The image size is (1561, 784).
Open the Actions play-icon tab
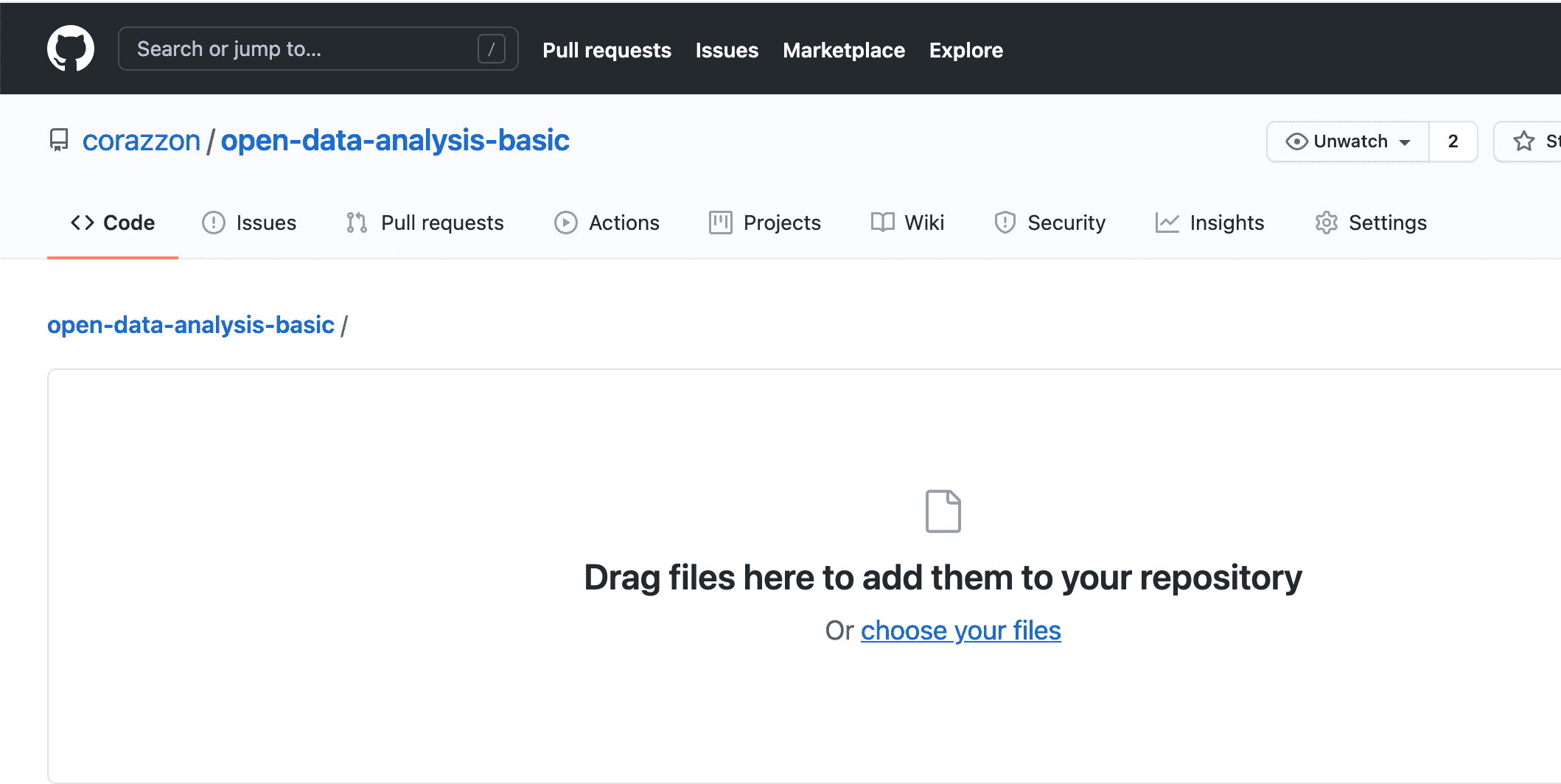point(607,223)
